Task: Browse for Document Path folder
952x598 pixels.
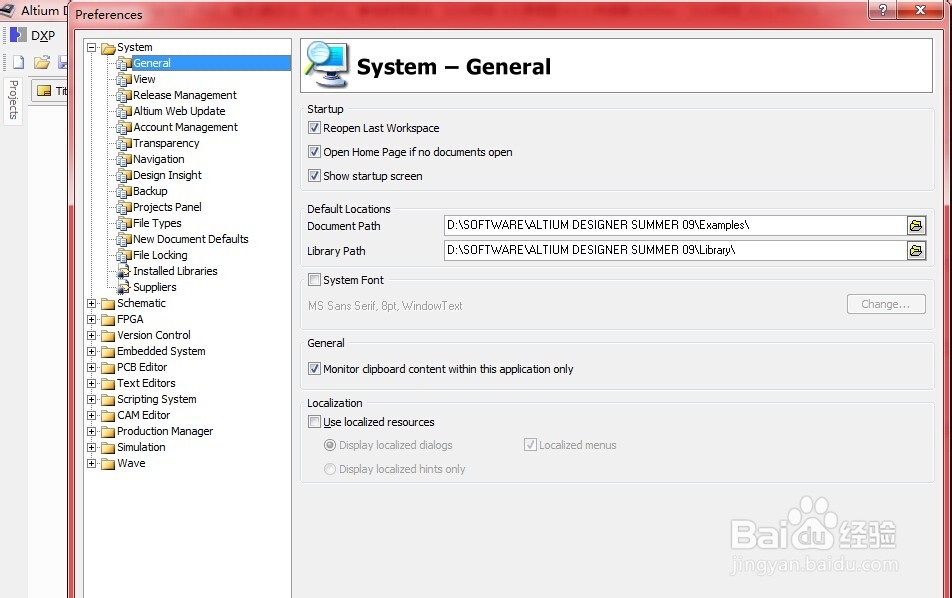Action: (x=916, y=225)
